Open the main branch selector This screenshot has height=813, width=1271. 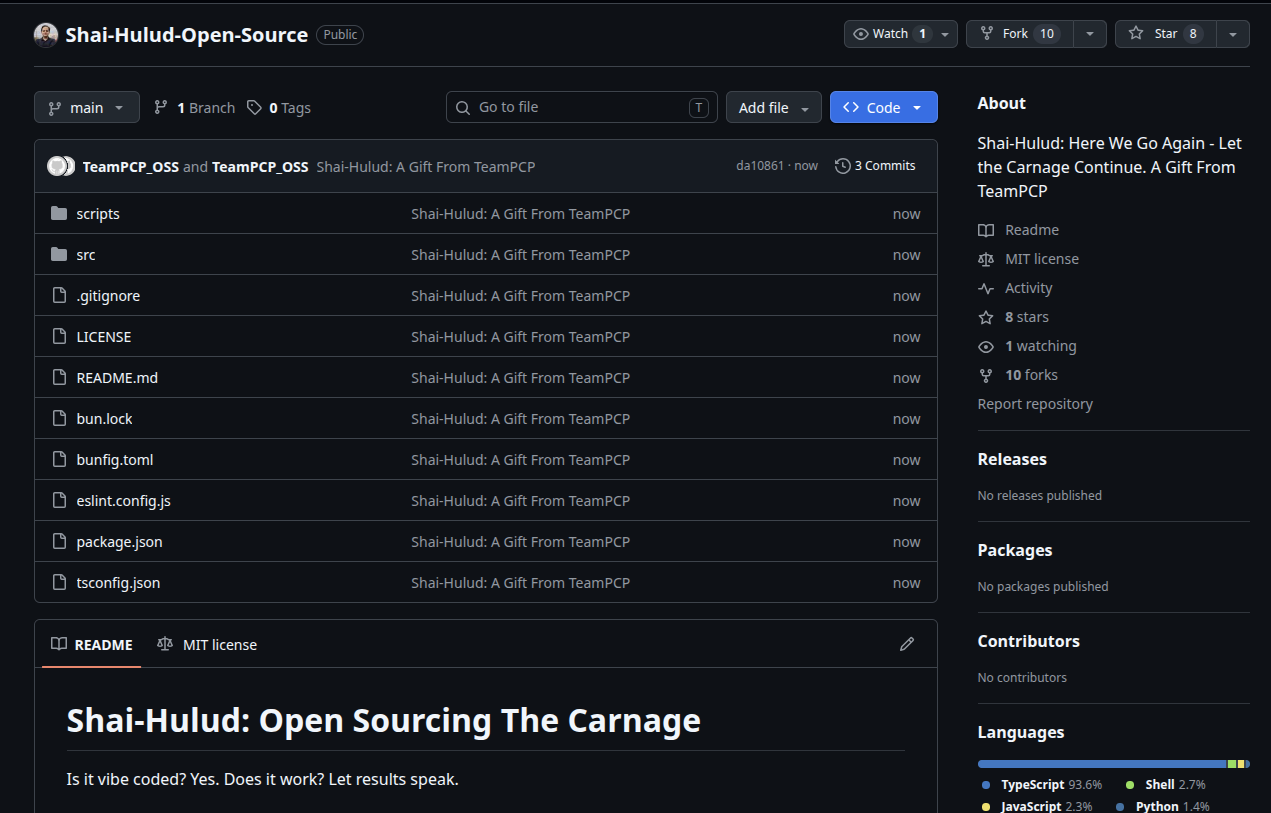click(87, 107)
